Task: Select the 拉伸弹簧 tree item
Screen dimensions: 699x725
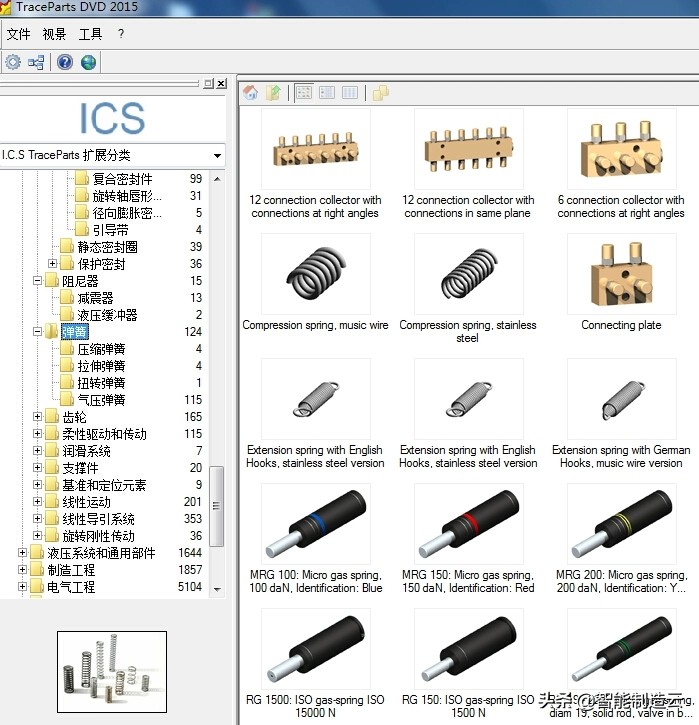Action: (101, 366)
